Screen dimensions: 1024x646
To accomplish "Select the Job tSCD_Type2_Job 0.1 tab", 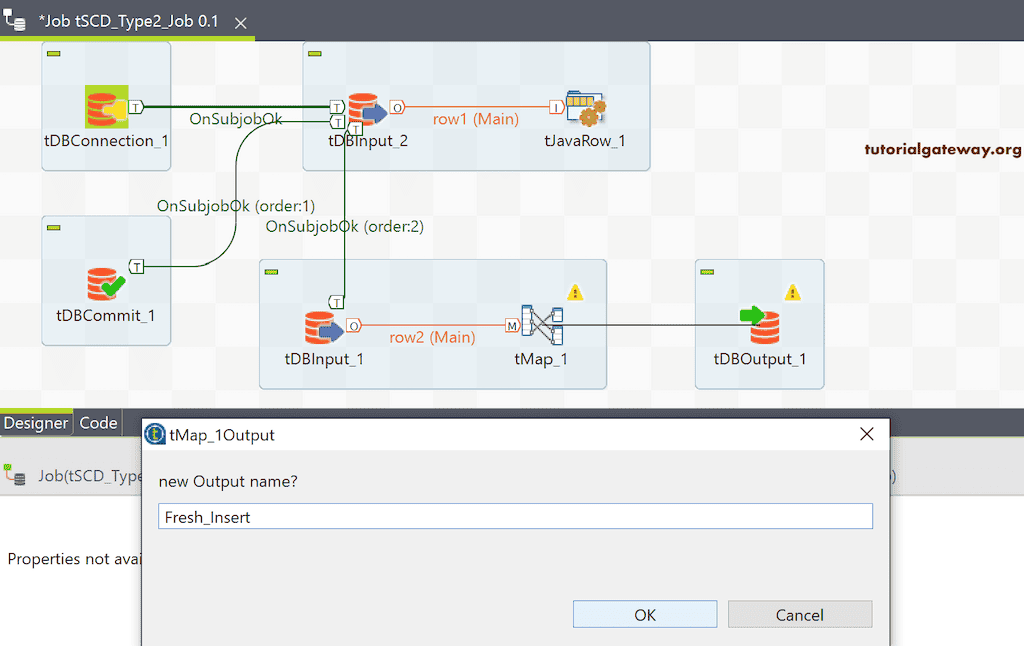I will [127, 19].
